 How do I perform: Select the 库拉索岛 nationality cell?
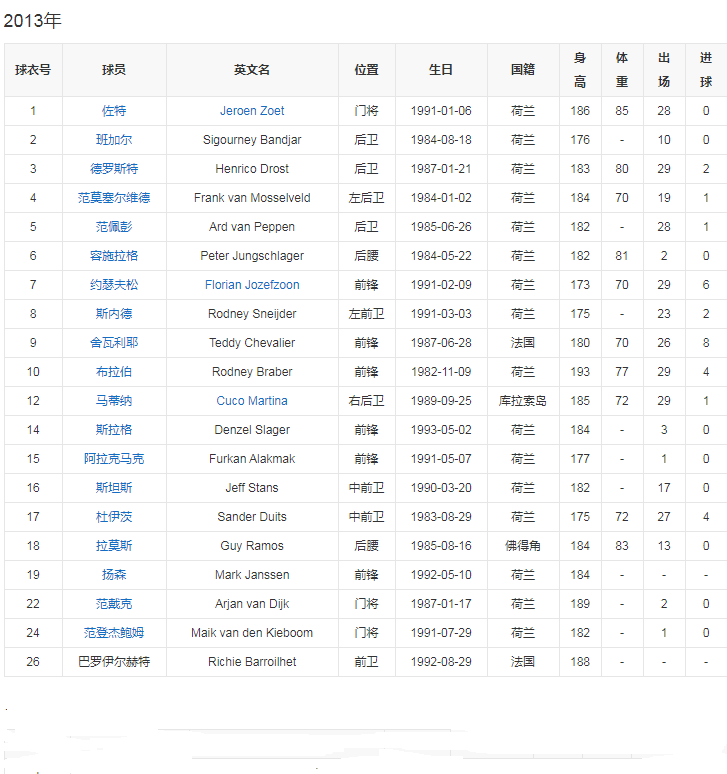[x=523, y=401]
